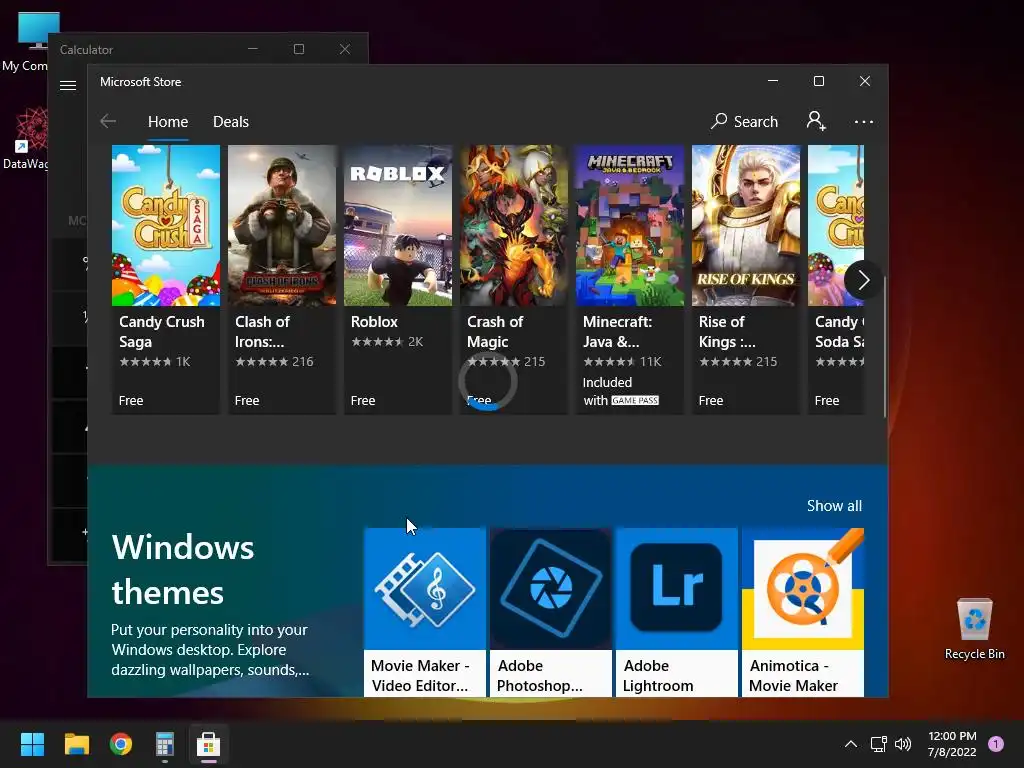Screen dimensions: 1024x768
Task: Click the Roblox star rating 2K
Action: [387, 342]
